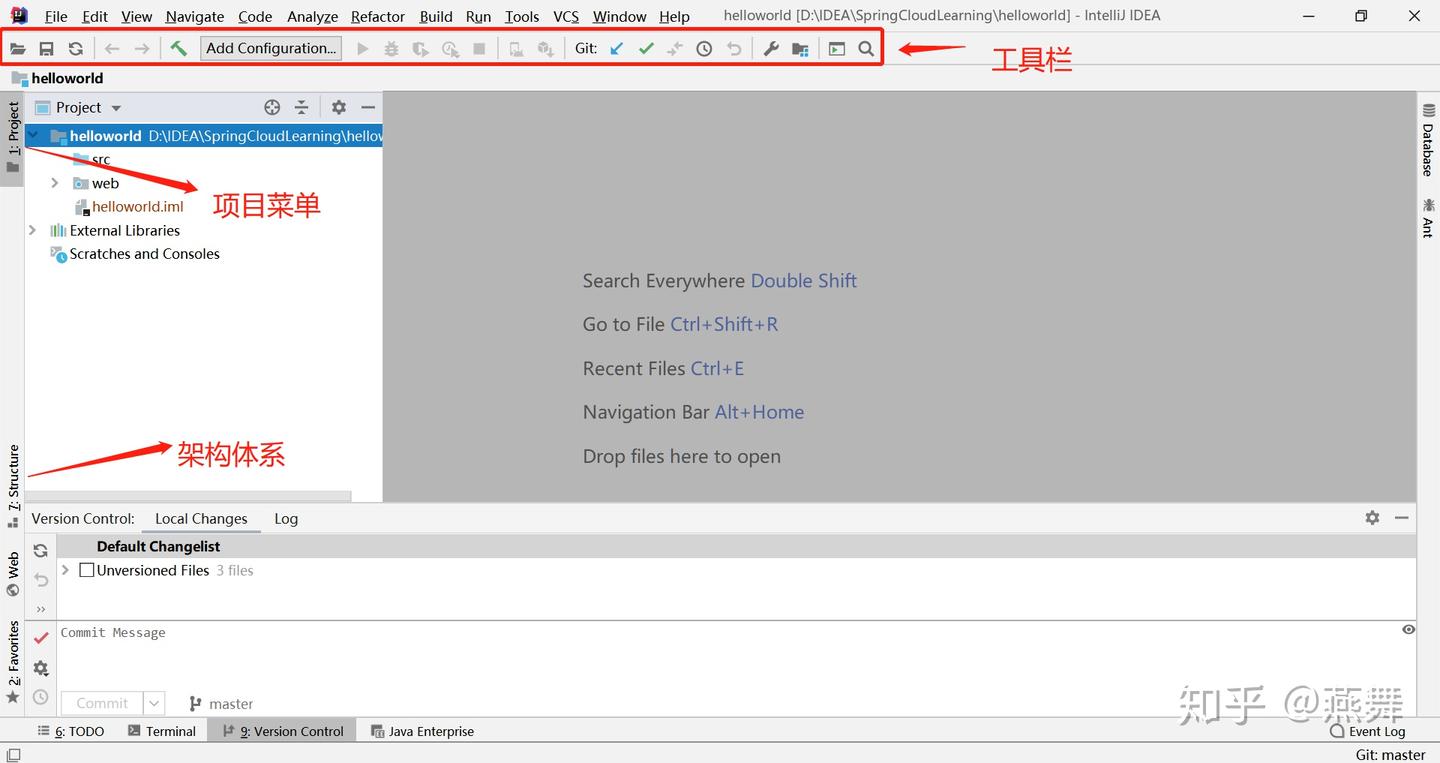Open the Terminal tool window tab

pyautogui.click(x=162, y=731)
